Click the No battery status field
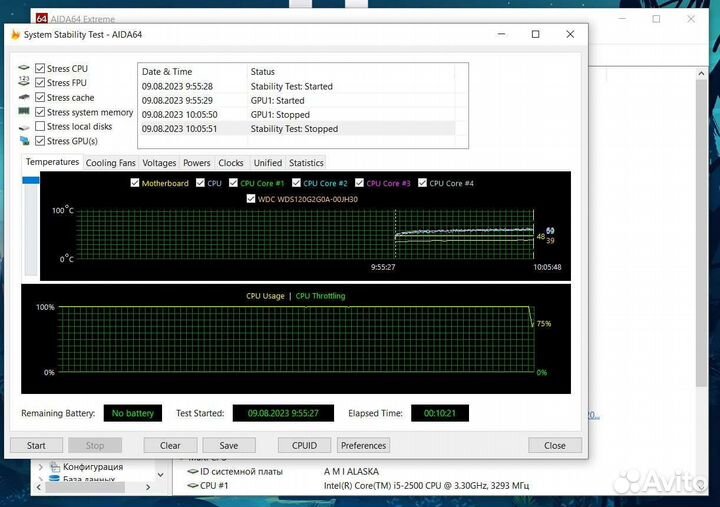The height and width of the screenshot is (507, 720). (x=133, y=413)
